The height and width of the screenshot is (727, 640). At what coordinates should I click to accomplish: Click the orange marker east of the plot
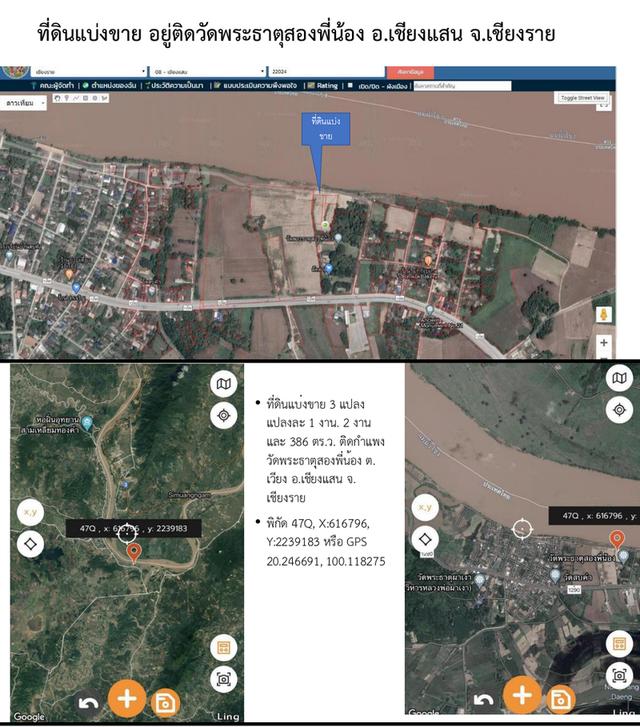point(428,261)
